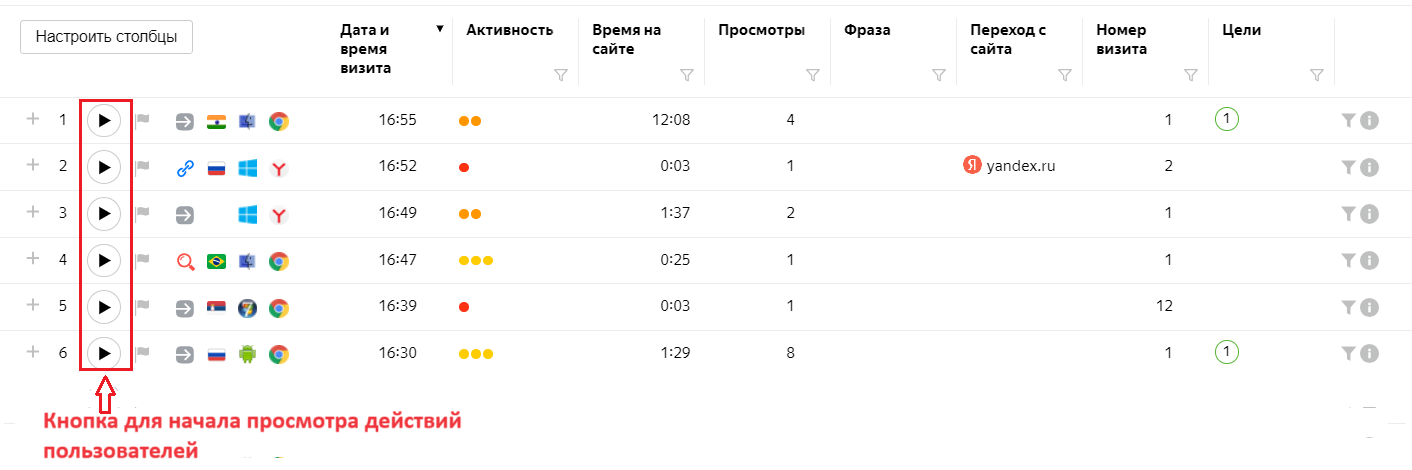Open the Просмотры column filter
The width and height of the screenshot is (1412, 470).
[812, 75]
